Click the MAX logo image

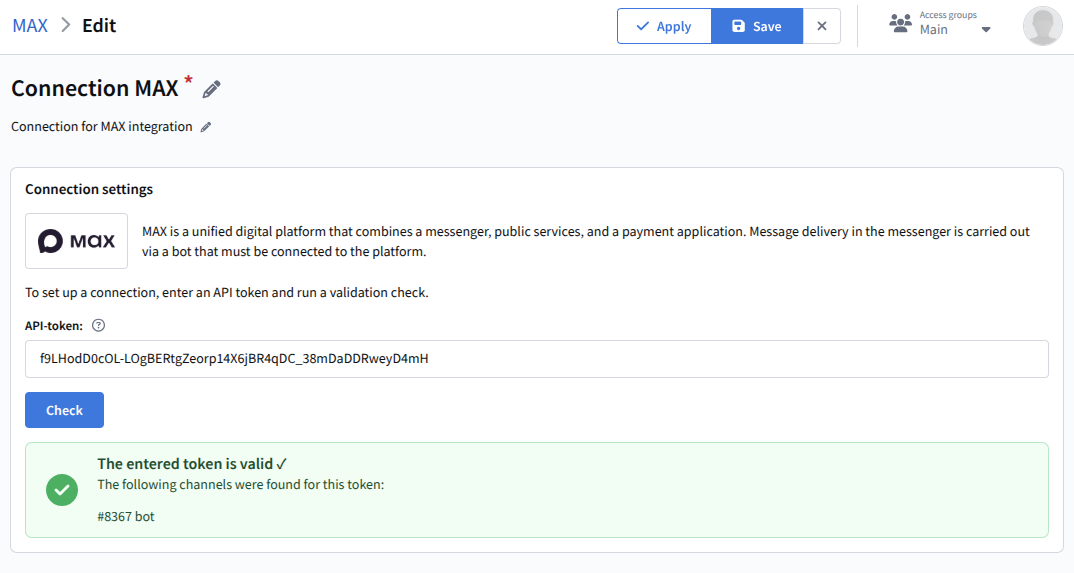point(76,241)
